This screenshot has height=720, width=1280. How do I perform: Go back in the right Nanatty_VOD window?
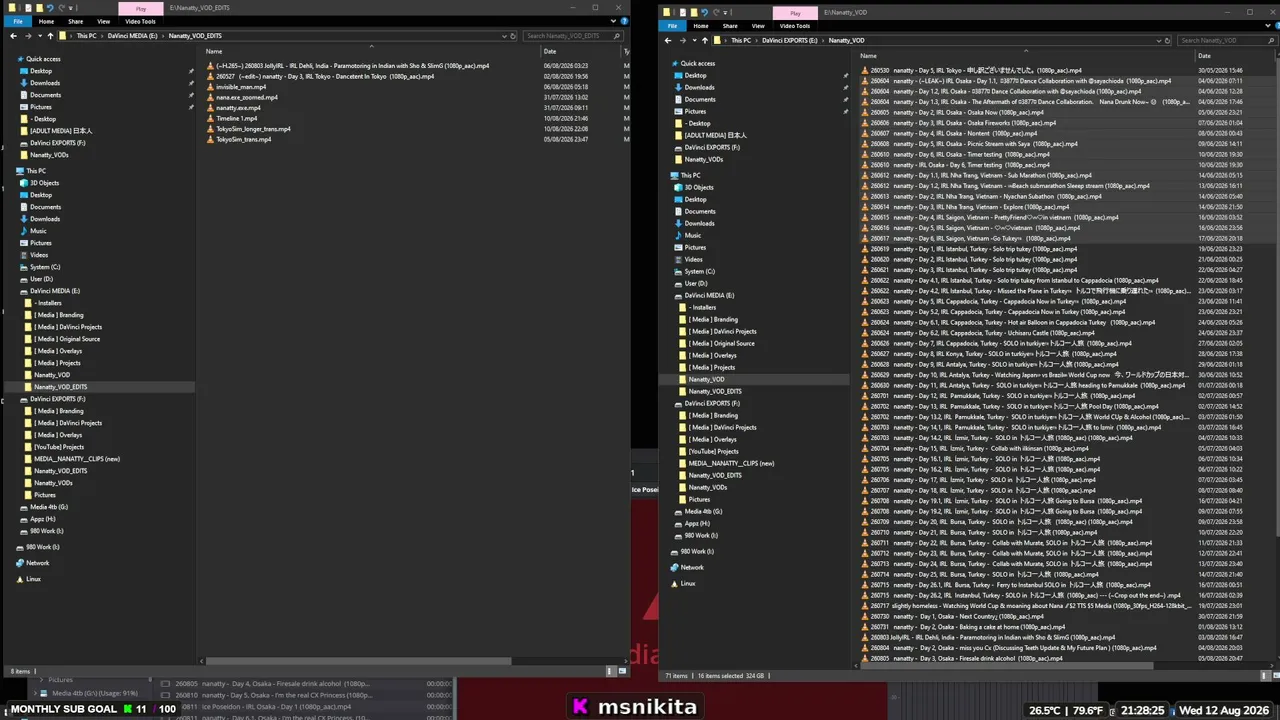pos(668,41)
